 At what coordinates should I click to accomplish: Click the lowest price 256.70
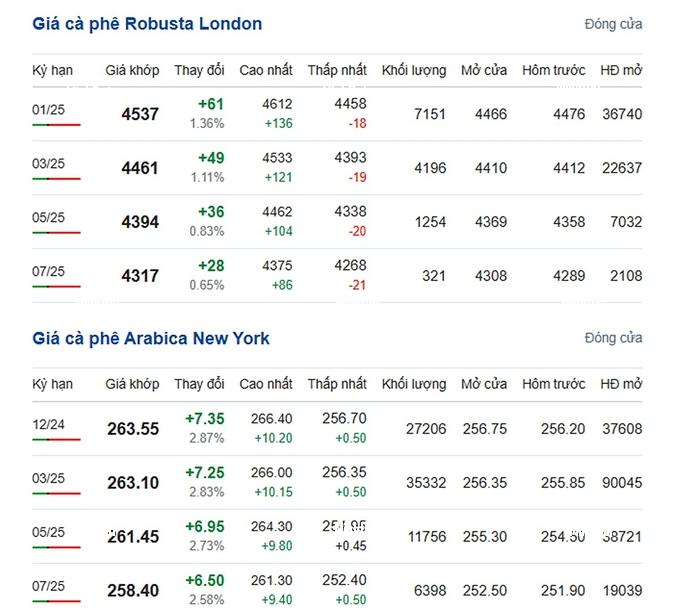[344, 418]
